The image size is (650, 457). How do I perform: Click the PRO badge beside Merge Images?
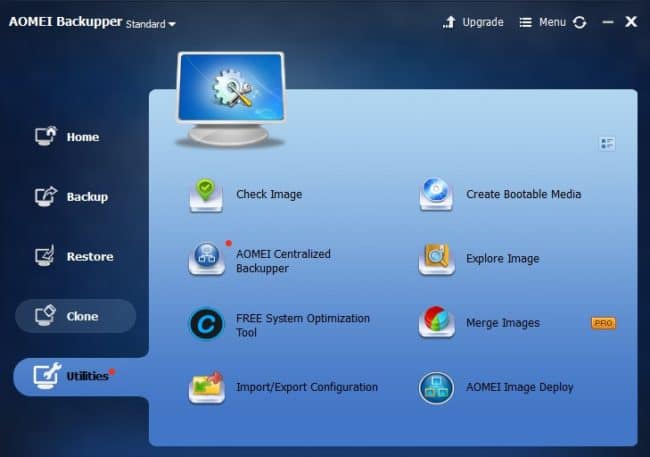pos(604,323)
